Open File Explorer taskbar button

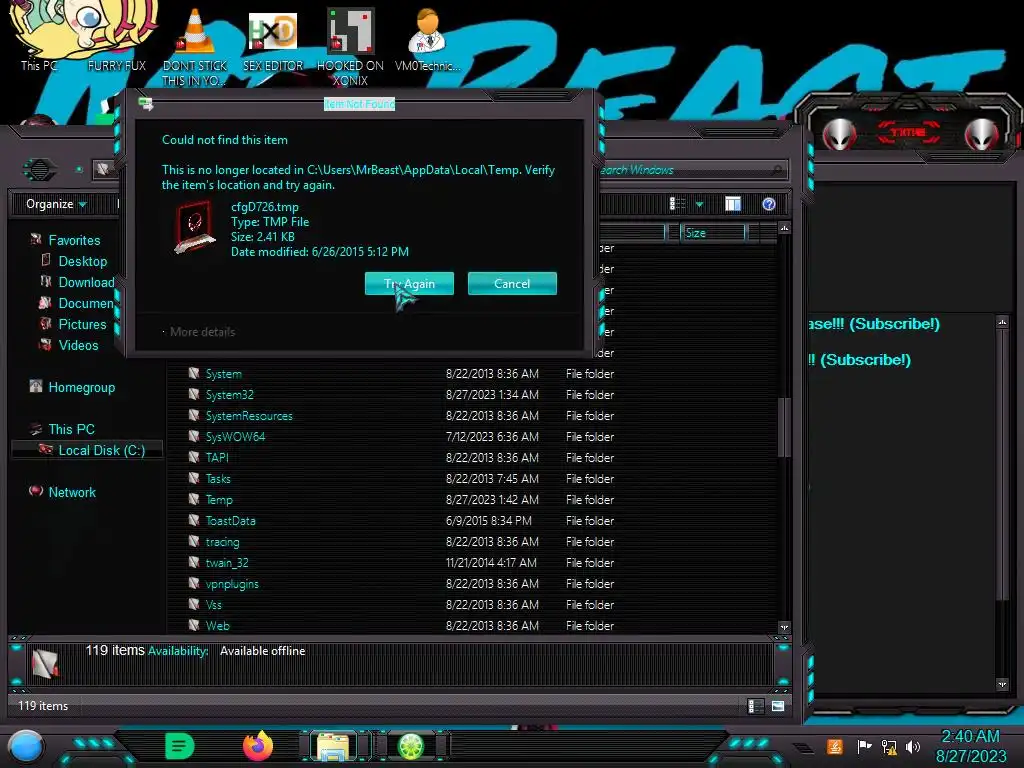pos(333,746)
